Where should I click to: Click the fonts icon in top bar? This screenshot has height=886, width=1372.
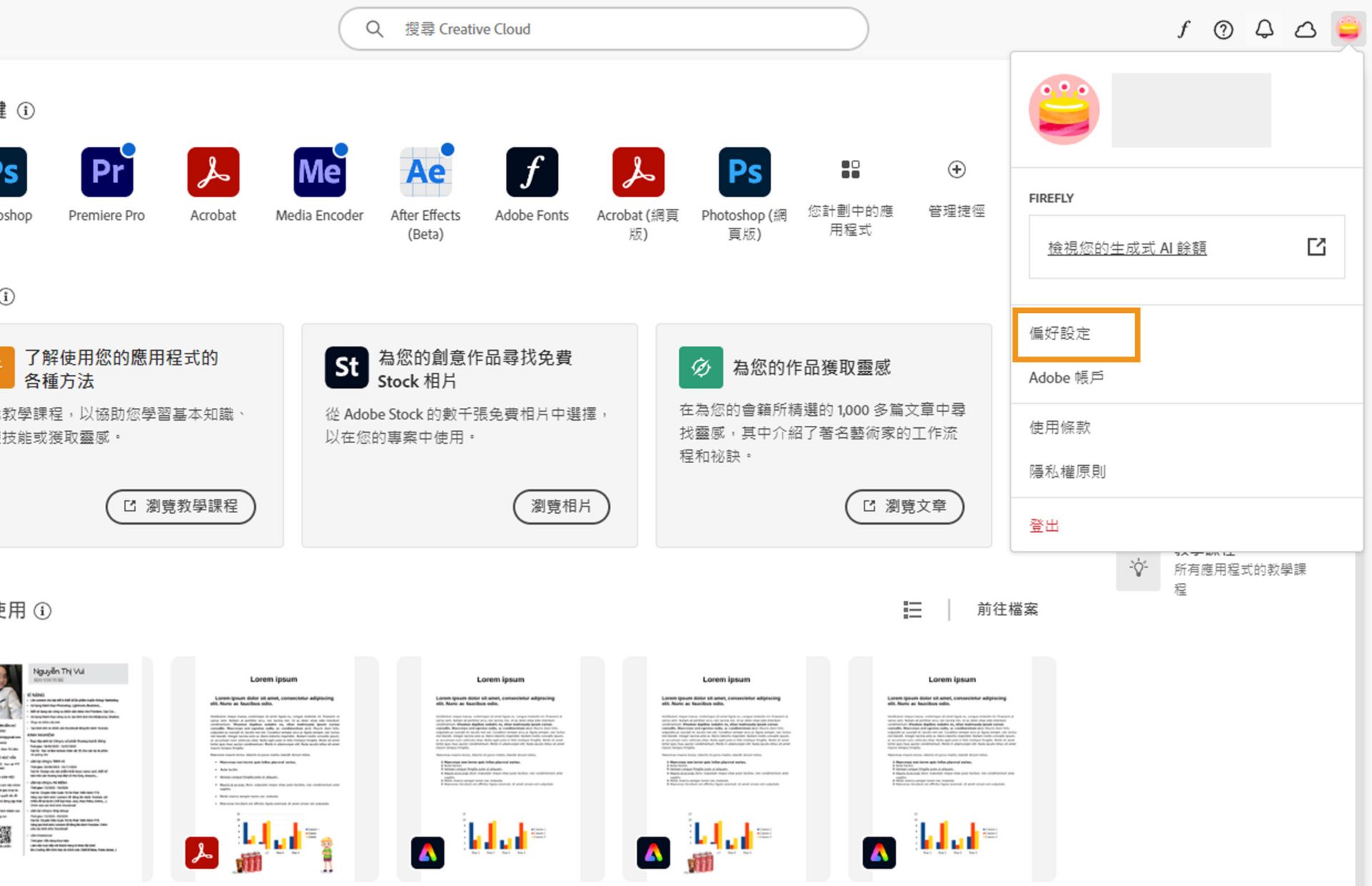1183,29
